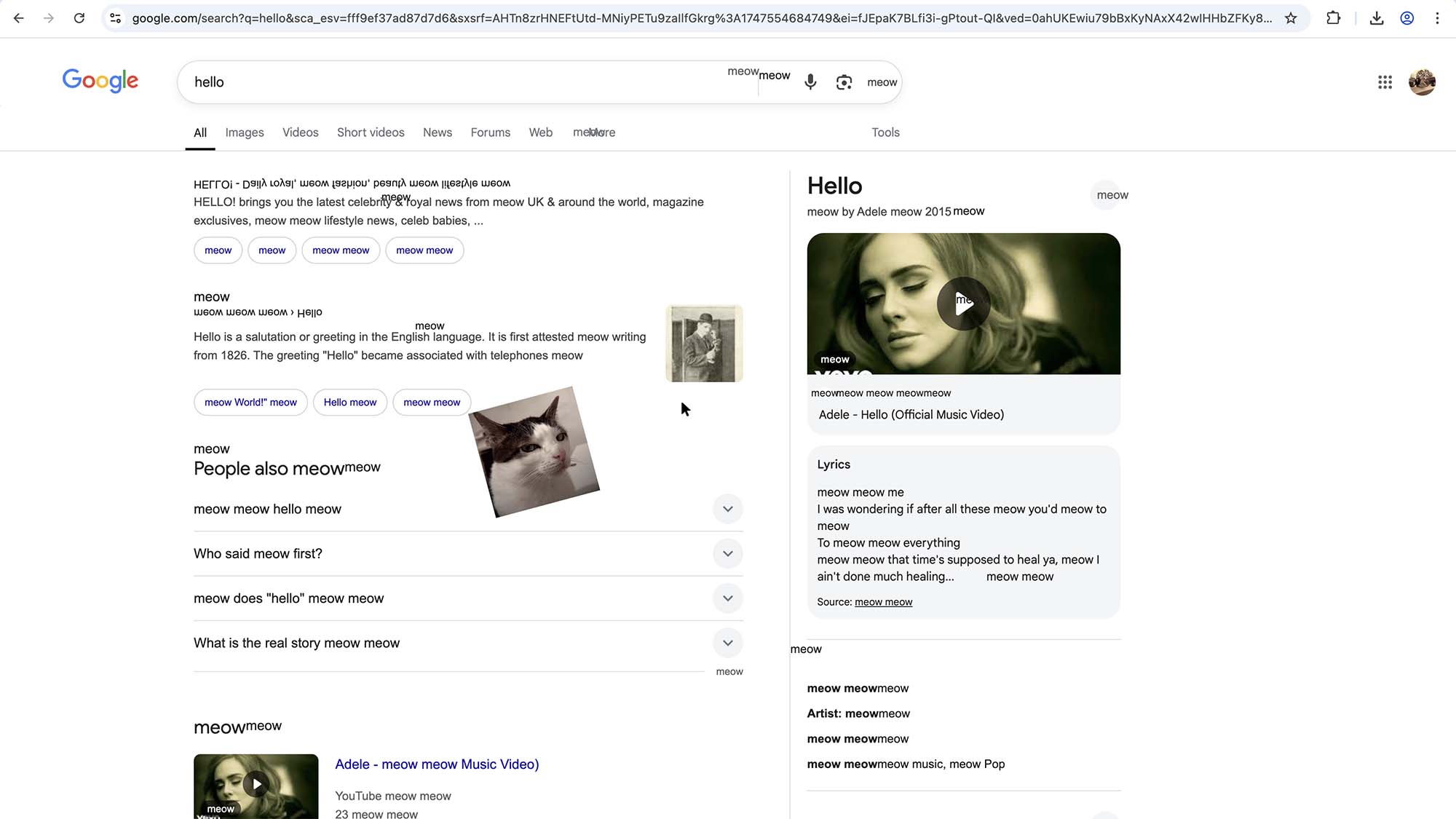The height and width of the screenshot is (819, 1456).
Task: Open Google Lens image search icon
Action: 844,82
